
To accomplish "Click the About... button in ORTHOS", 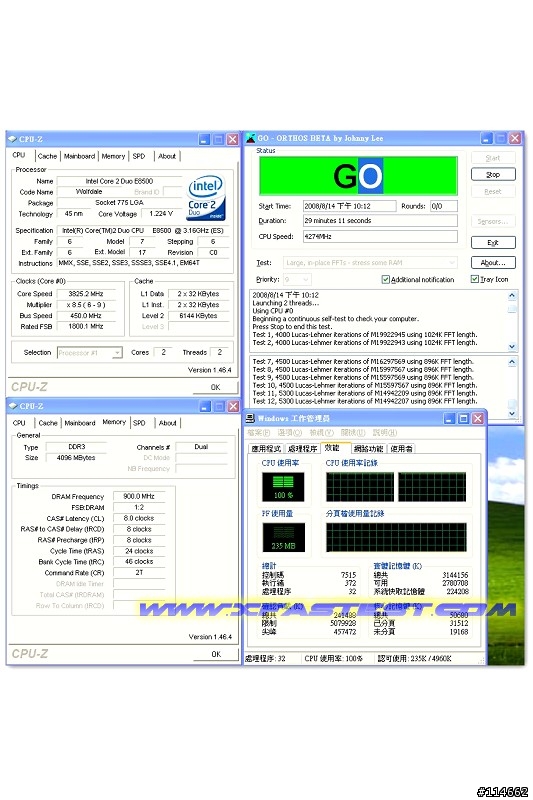I will pos(493,262).
